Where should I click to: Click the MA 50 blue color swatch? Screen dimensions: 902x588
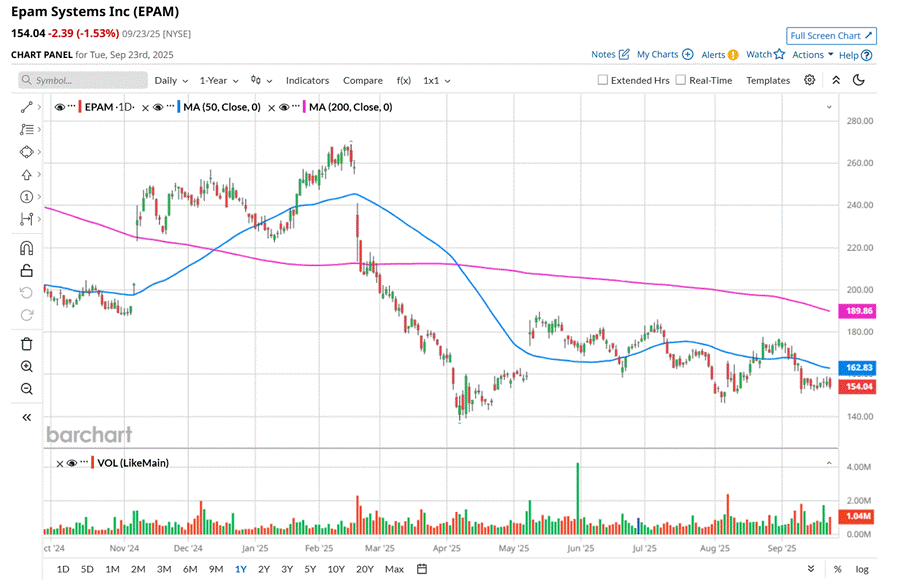(179, 107)
